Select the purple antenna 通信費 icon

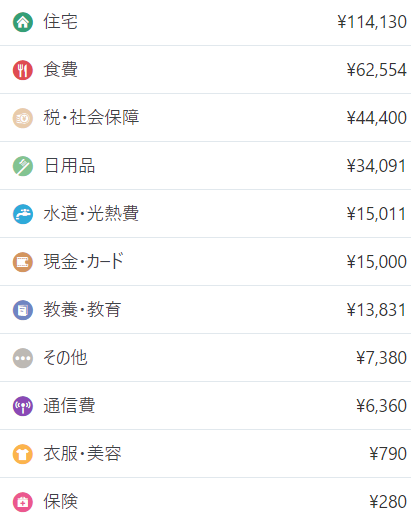(x=23, y=406)
